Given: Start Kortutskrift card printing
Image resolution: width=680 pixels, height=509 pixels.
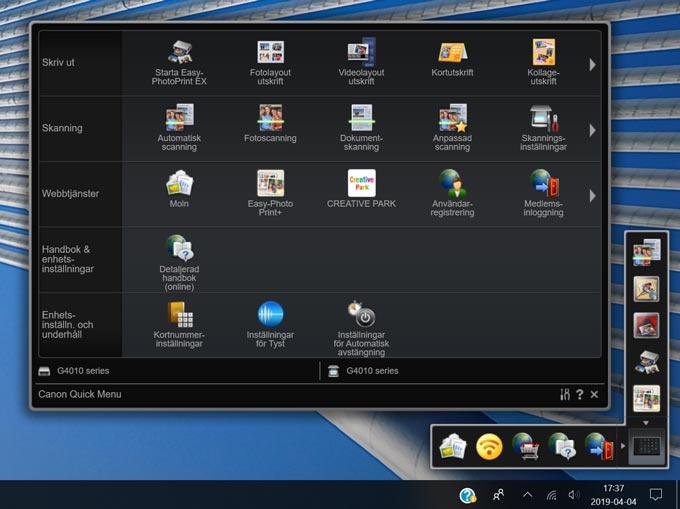Looking at the screenshot, I should click(452, 60).
